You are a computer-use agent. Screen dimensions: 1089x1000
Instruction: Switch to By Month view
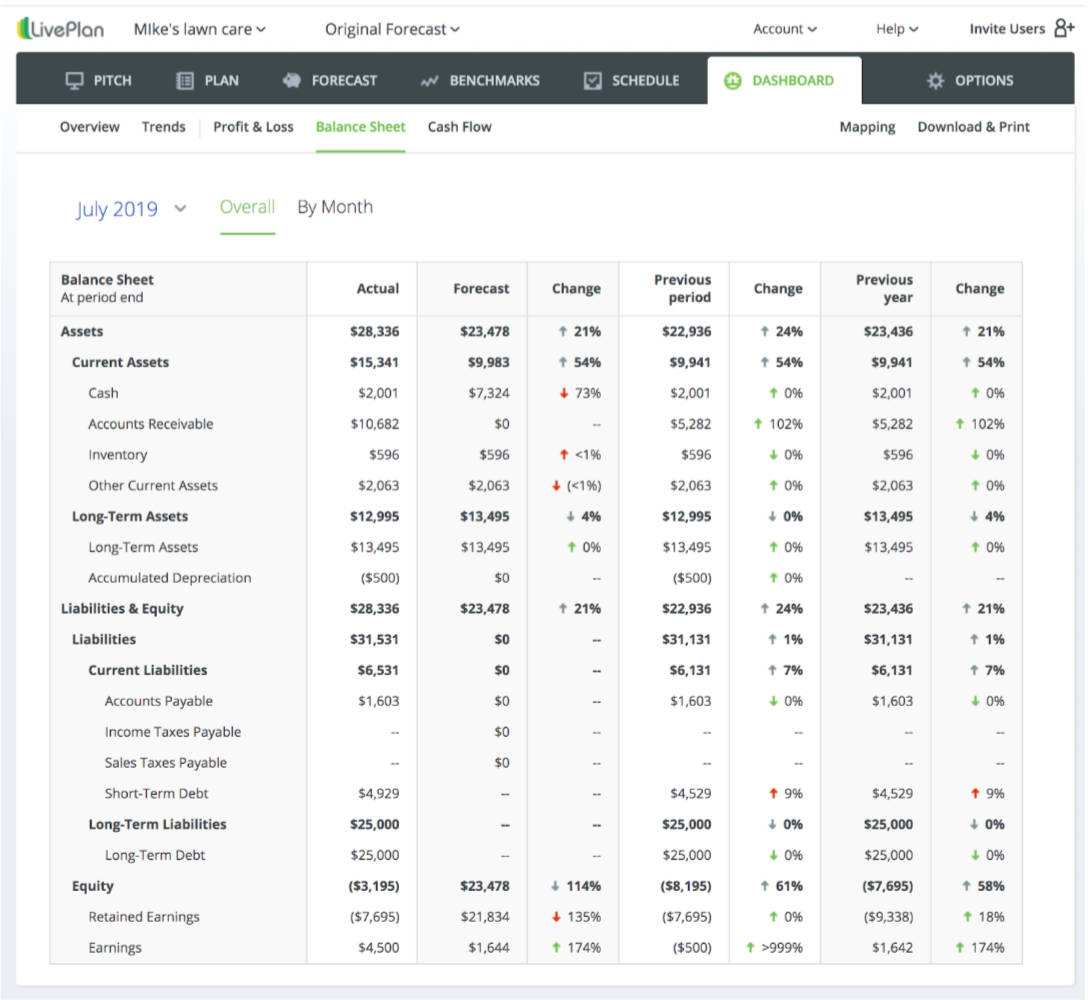[x=335, y=207]
